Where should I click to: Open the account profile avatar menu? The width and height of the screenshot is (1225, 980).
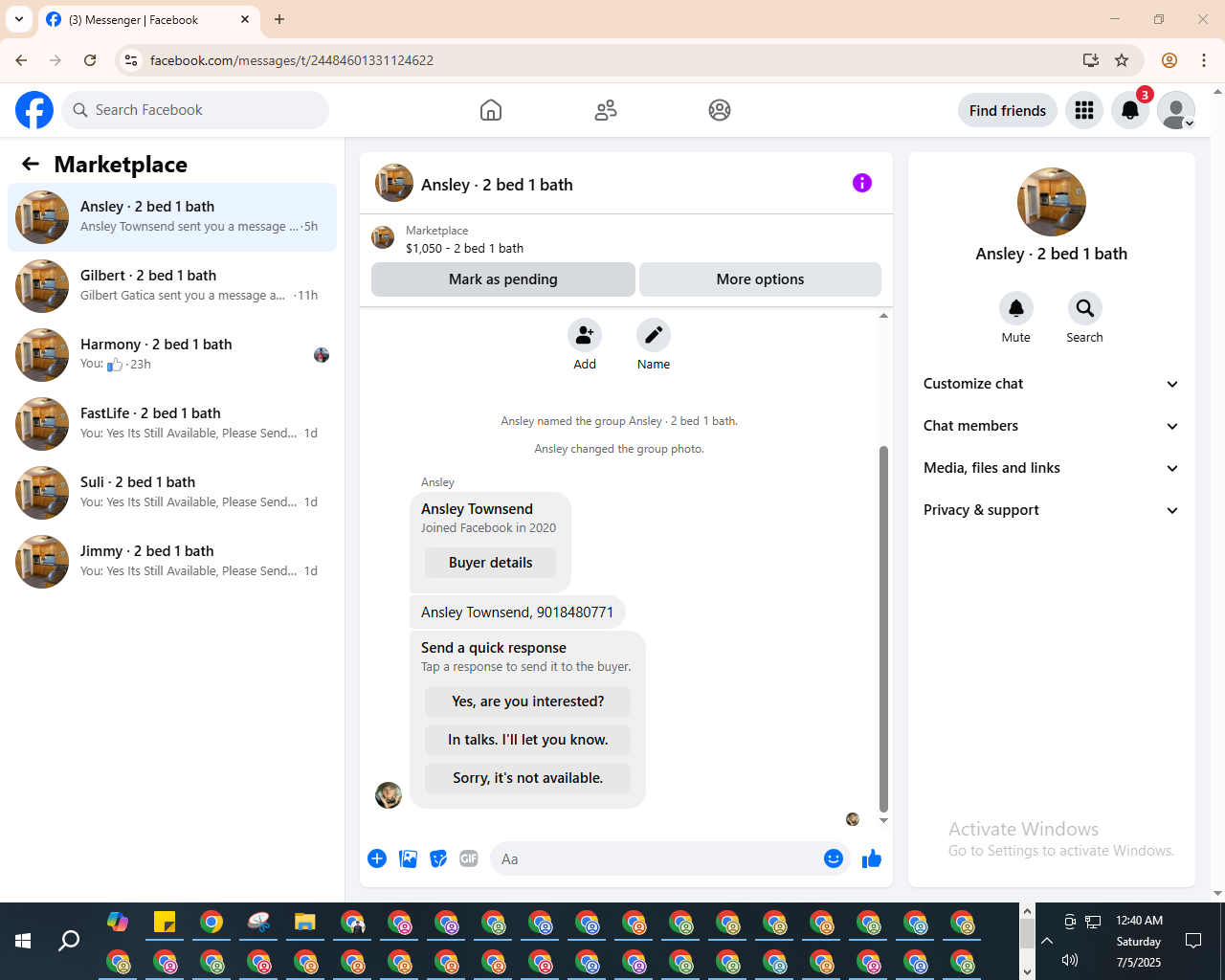(x=1176, y=110)
